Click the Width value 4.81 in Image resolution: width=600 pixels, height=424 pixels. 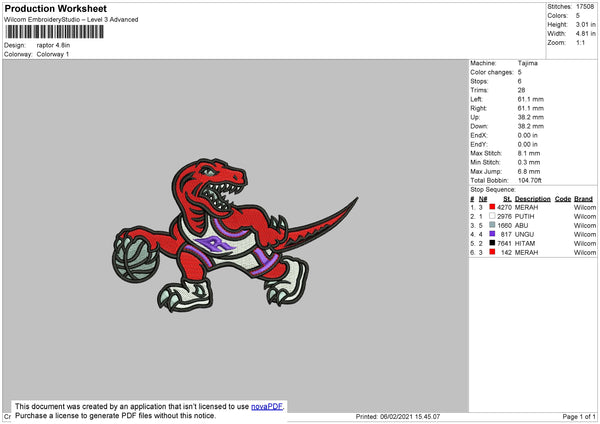coord(585,34)
